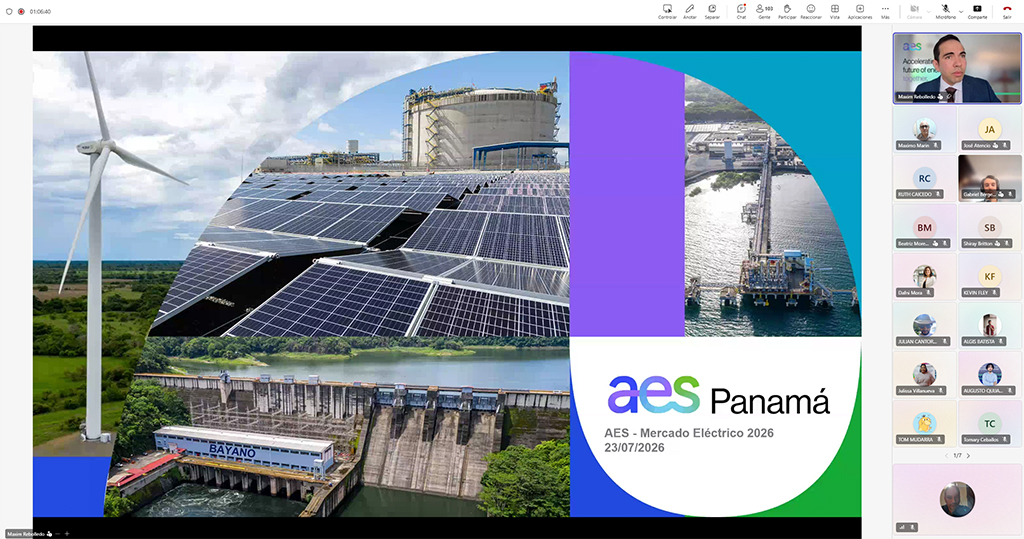
Task: Click the TC avatar initials
Action: [989, 423]
